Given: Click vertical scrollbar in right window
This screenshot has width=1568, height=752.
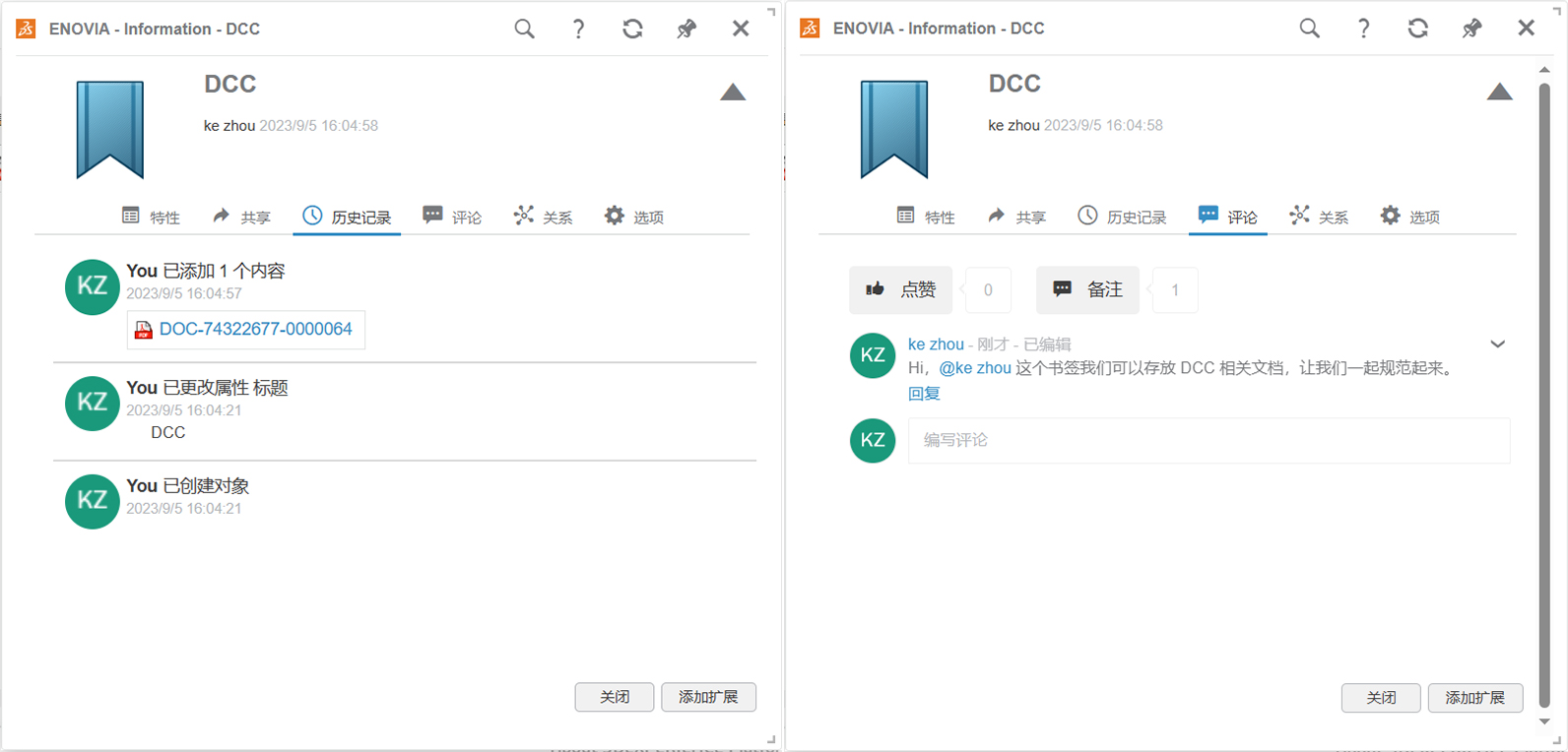Looking at the screenshot, I should tap(1544, 394).
